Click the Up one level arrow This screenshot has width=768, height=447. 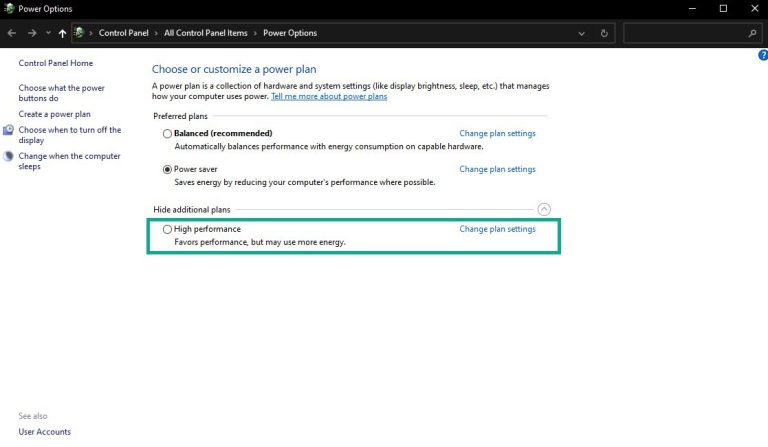pyautogui.click(x=62, y=33)
